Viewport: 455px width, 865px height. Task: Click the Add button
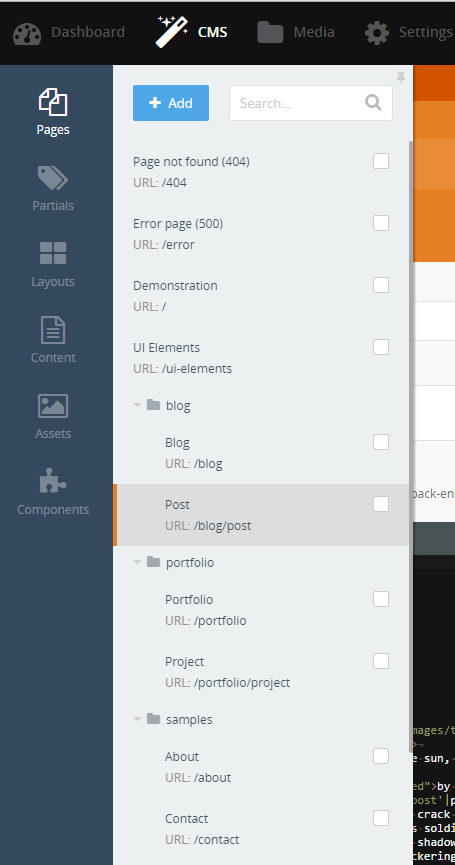(171, 103)
